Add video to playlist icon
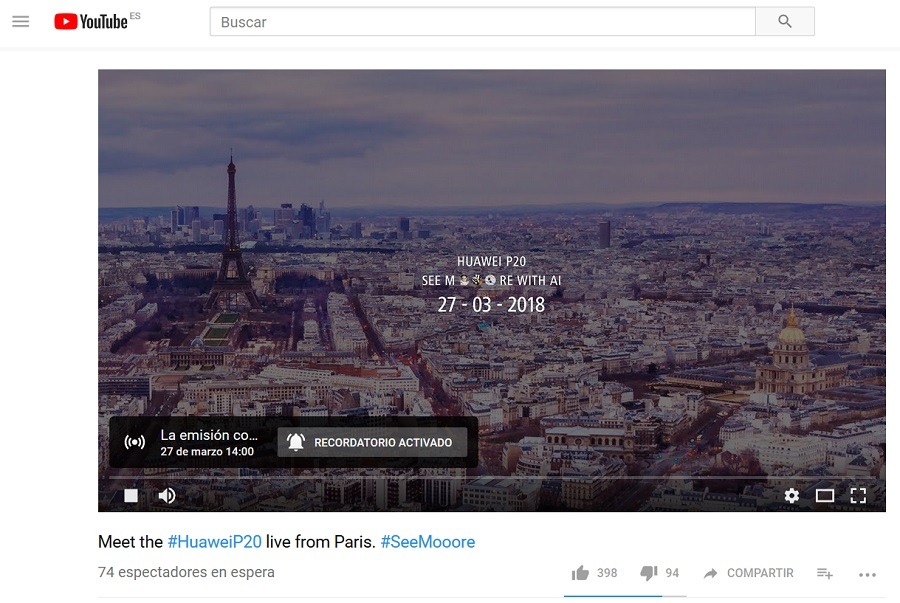 (825, 573)
